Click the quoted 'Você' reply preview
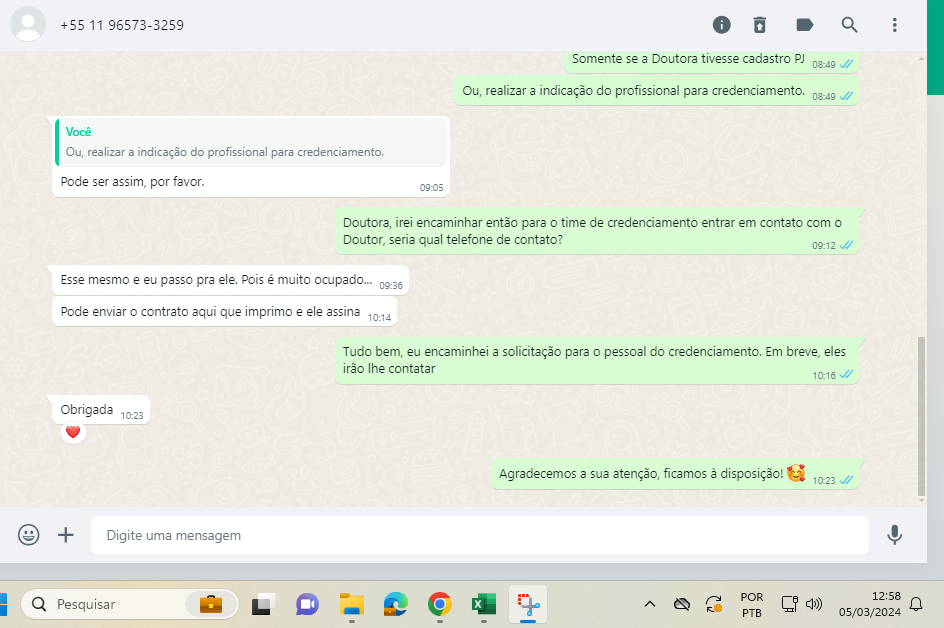Screen dimensions: 944x628 [250, 142]
